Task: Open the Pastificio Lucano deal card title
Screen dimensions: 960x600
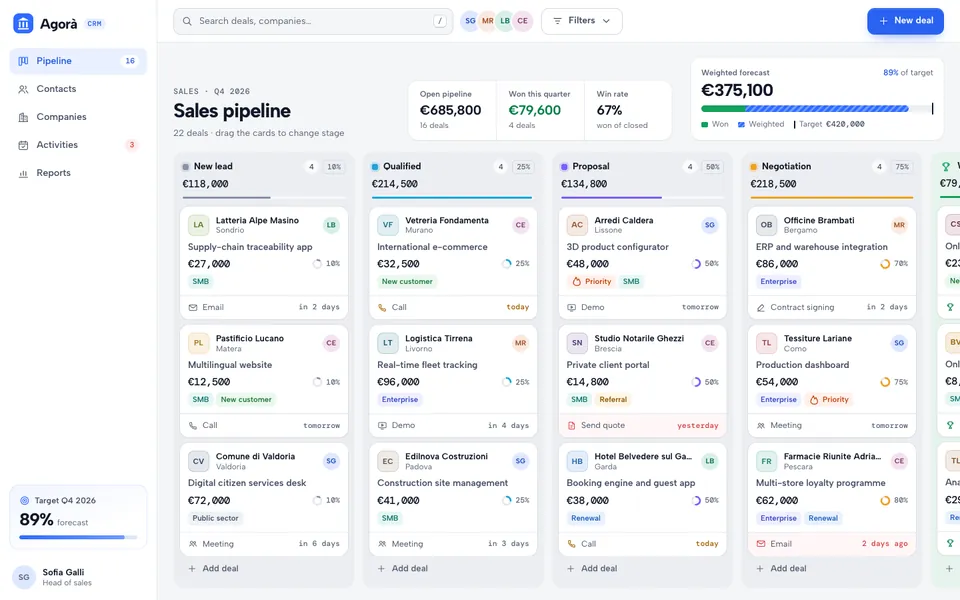Action: (x=250, y=339)
